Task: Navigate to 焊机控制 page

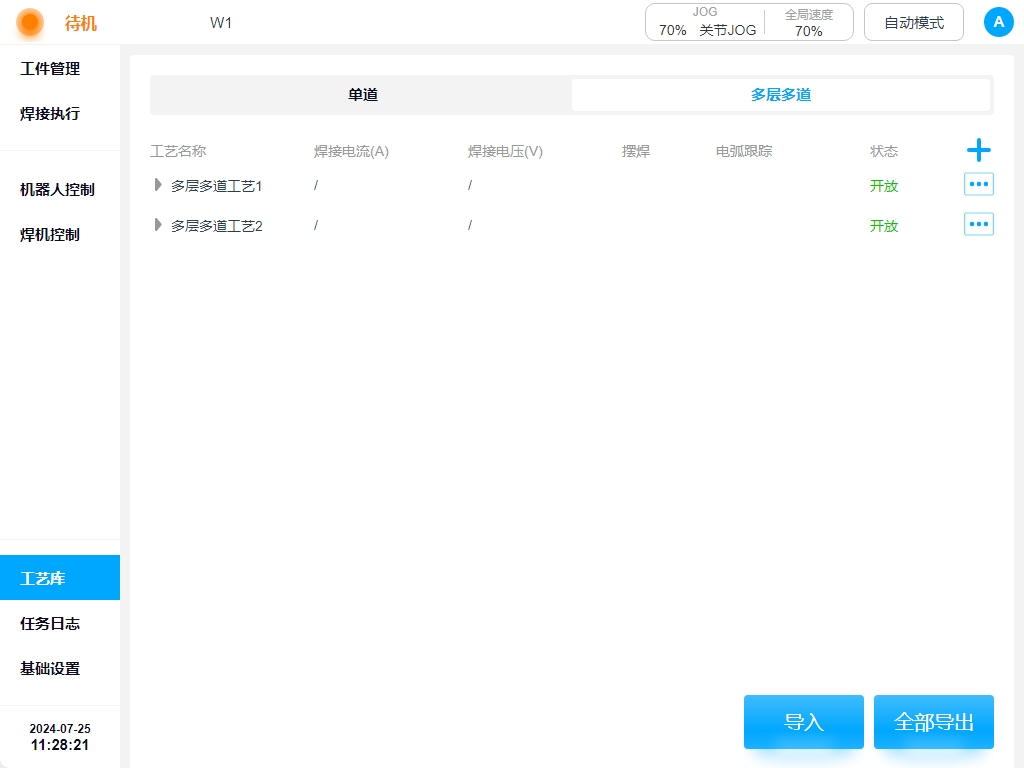Action: tap(50, 235)
